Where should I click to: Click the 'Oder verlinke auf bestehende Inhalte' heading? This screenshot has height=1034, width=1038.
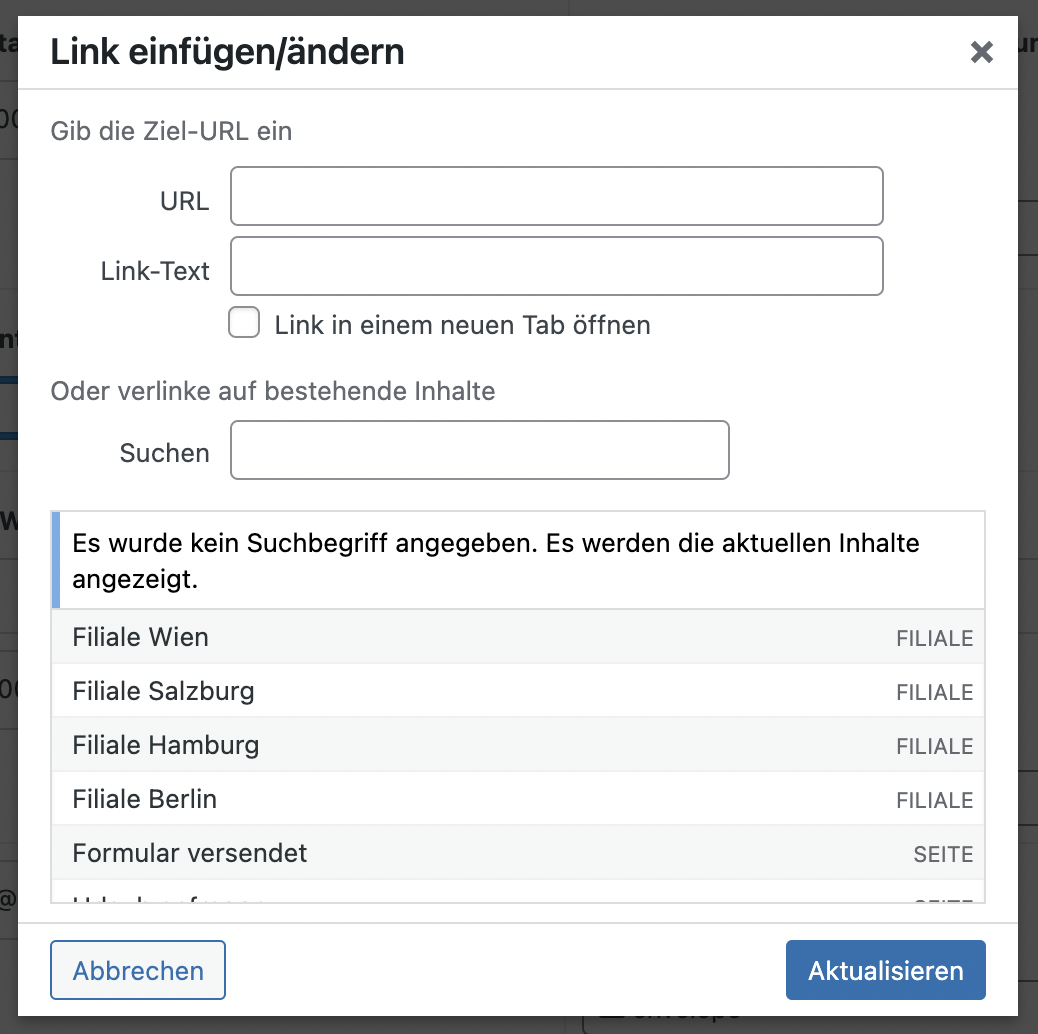pos(273,390)
